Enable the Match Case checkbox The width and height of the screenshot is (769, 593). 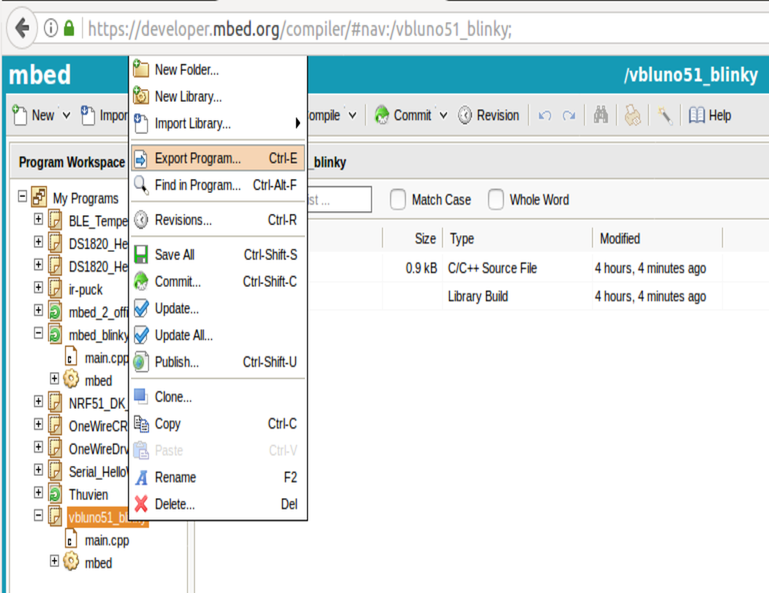coord(398,200)
